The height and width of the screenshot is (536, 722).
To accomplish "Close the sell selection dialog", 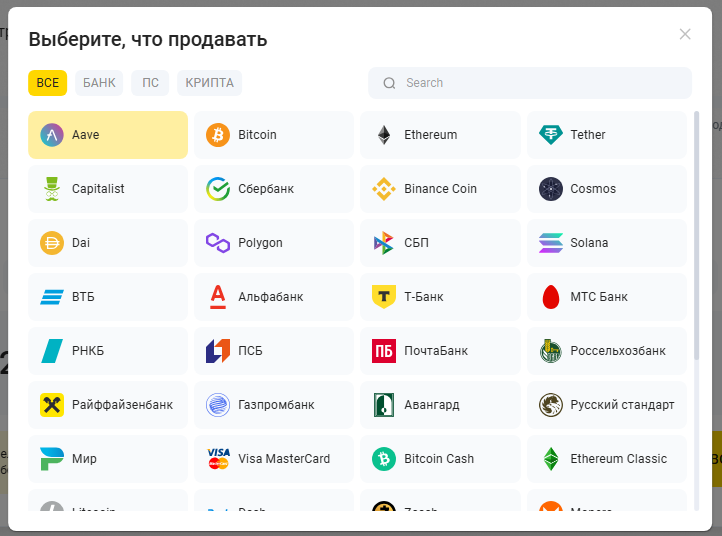I will click(685, 34).
